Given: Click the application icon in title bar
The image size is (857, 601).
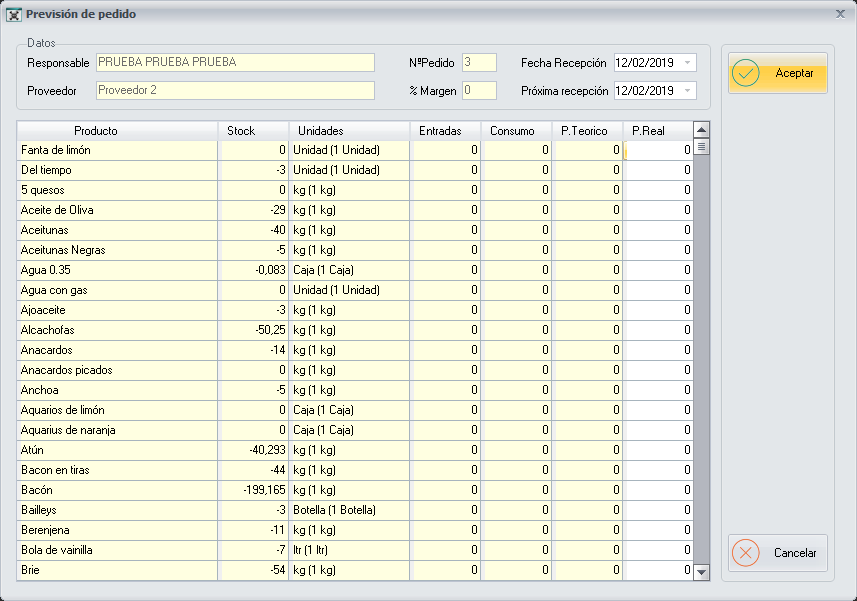Looking at the screenshot, I should (14, 15).
